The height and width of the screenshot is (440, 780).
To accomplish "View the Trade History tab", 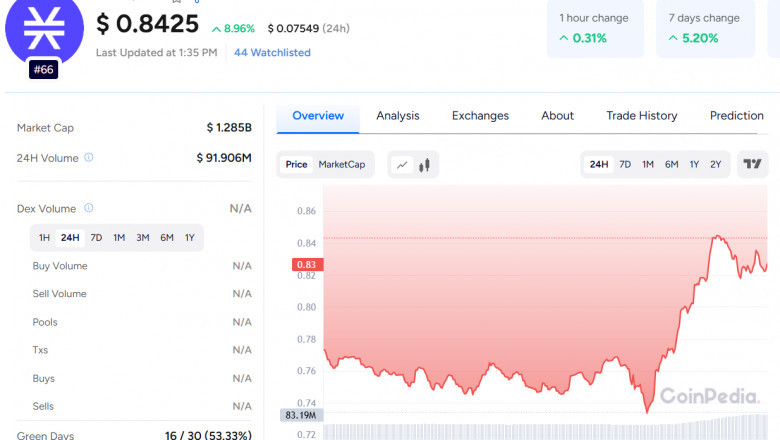I will pos(642,116).
